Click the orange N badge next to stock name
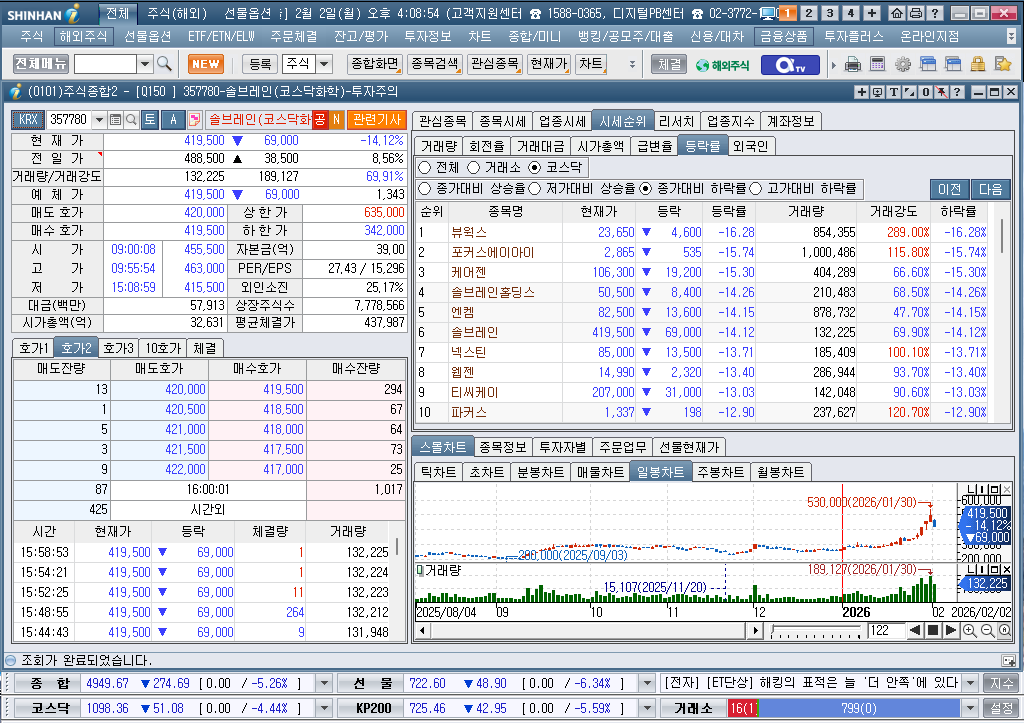 coord(336,120)
